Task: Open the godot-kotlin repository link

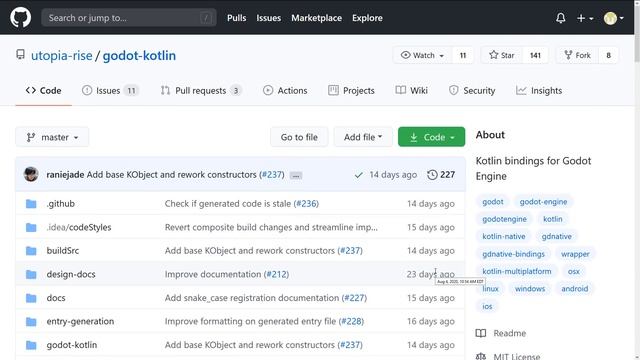Action: [139, 56]
